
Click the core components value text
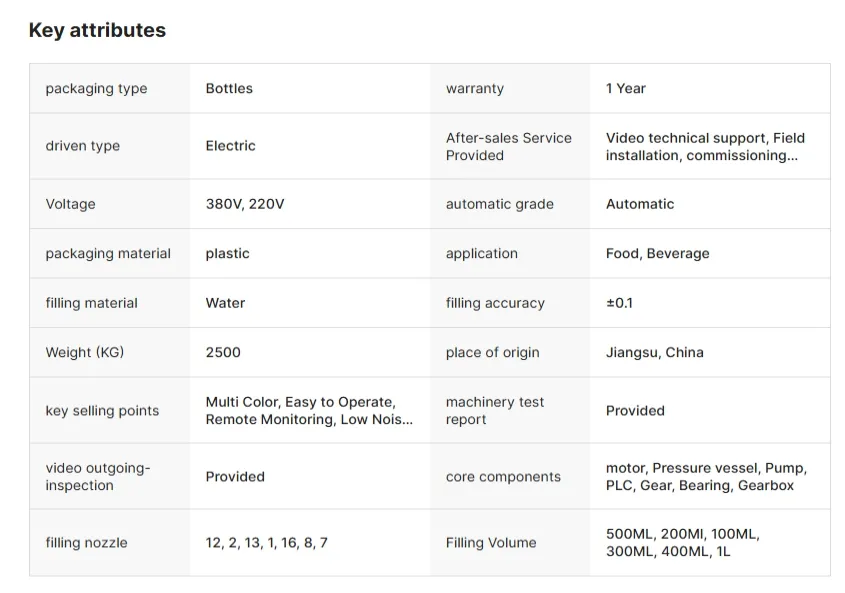(x=706, y=477)
